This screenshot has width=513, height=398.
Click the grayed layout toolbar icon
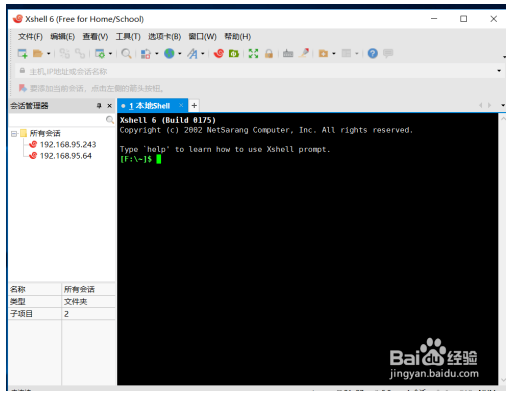(346, 53)
